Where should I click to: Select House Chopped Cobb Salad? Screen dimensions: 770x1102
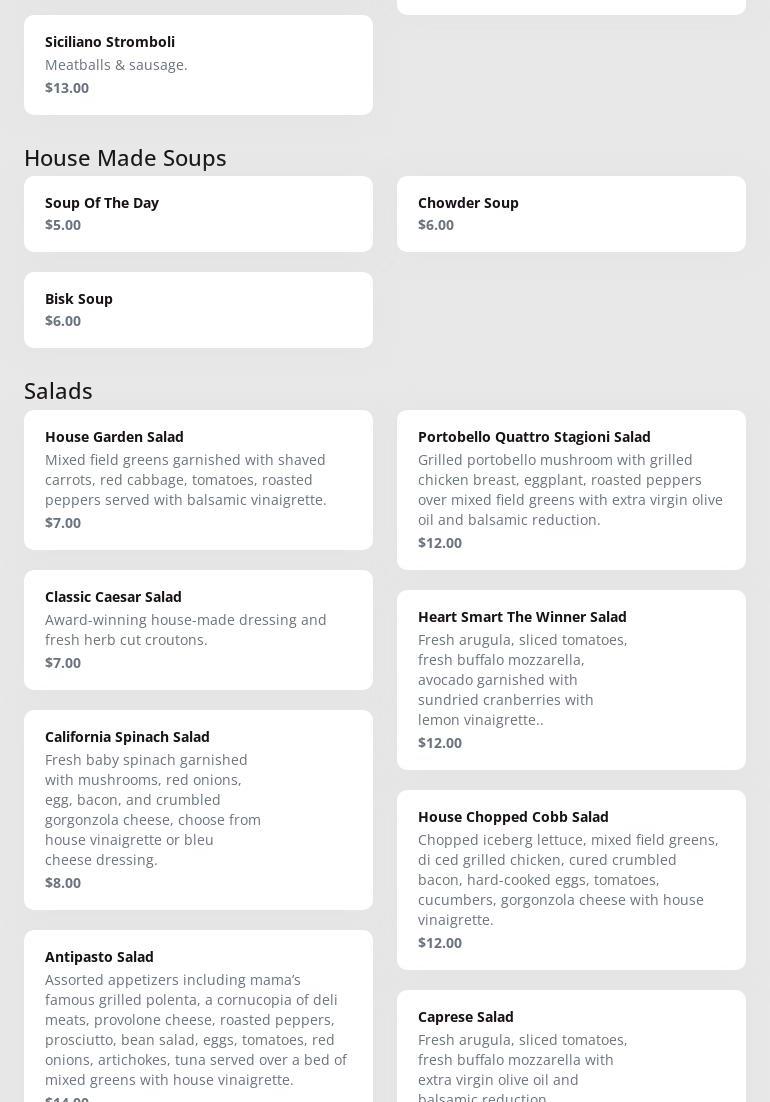571,879
